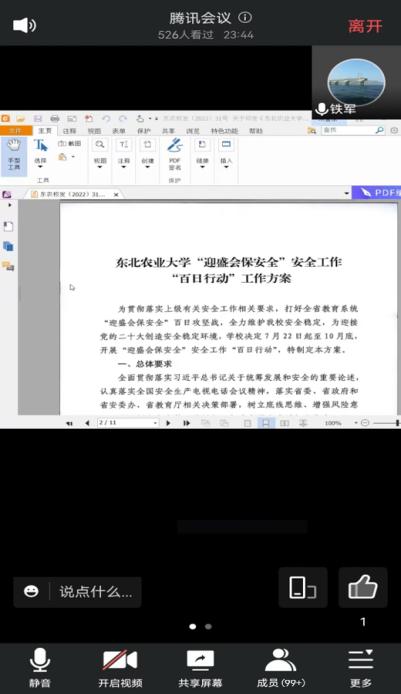Tap the 说点什么 chat input
Image resolution: width=401 pixels, height=694 pixels.
coord(96,592)
